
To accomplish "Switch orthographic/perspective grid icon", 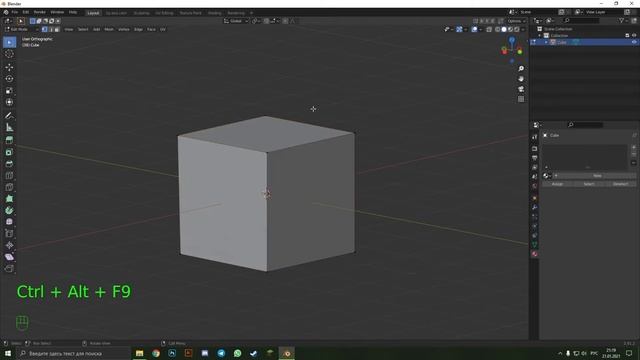I will click(521, 99).
